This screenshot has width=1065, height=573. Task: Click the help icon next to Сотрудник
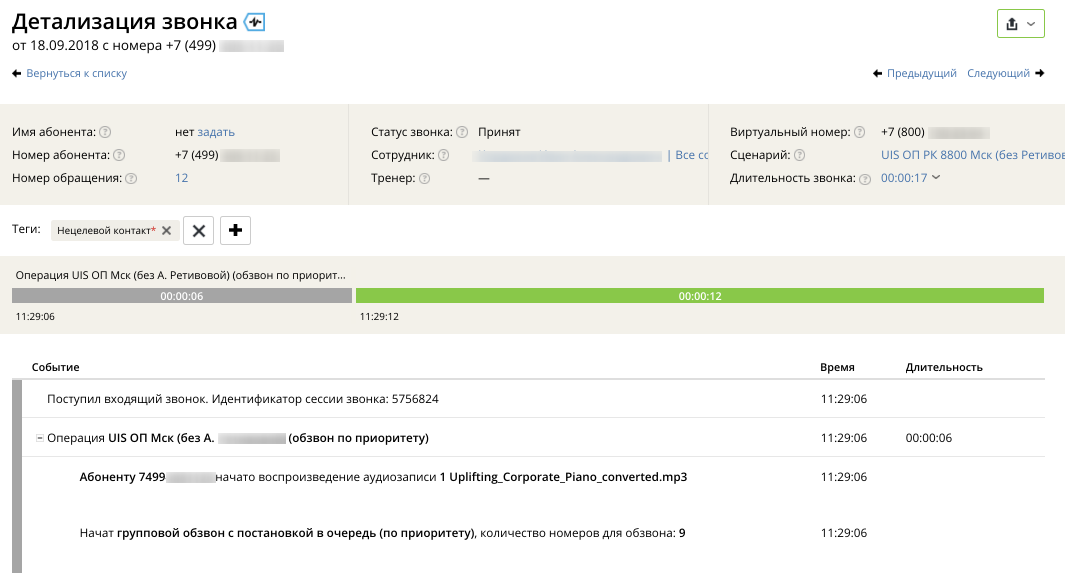pos(443,155)
